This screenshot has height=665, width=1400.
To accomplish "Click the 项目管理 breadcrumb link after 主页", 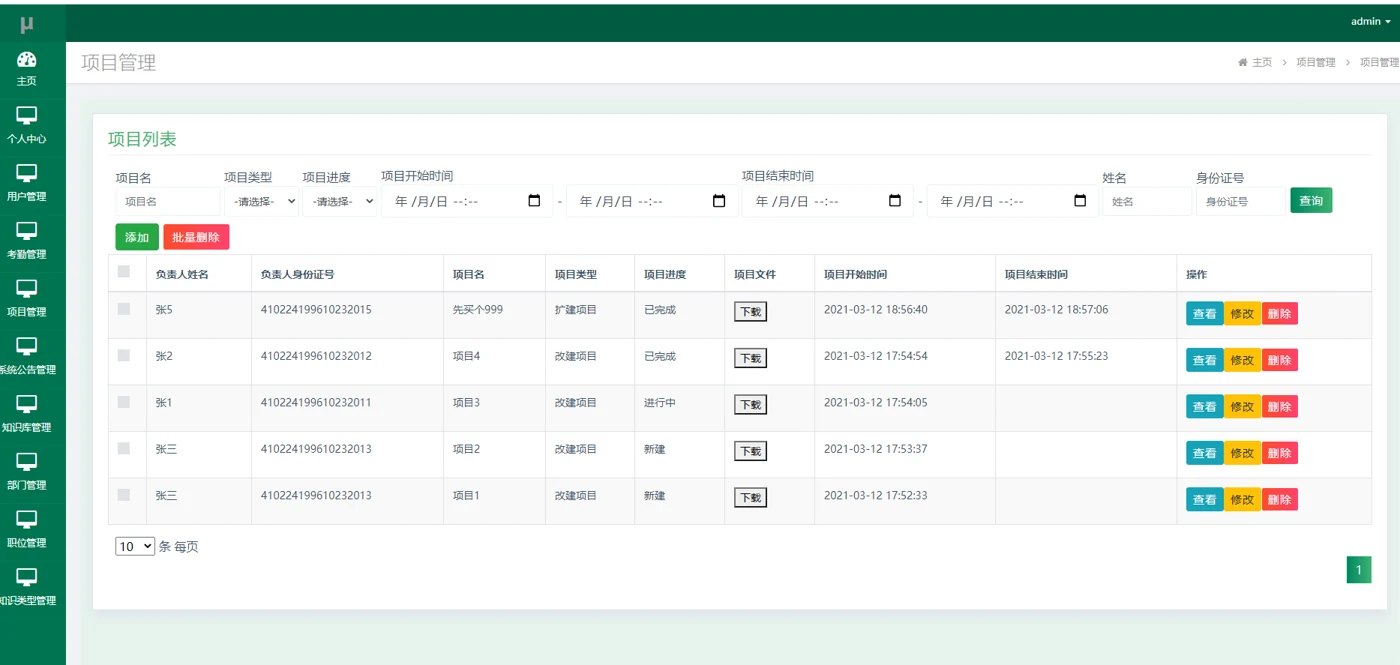I will tap(1316, 62).
